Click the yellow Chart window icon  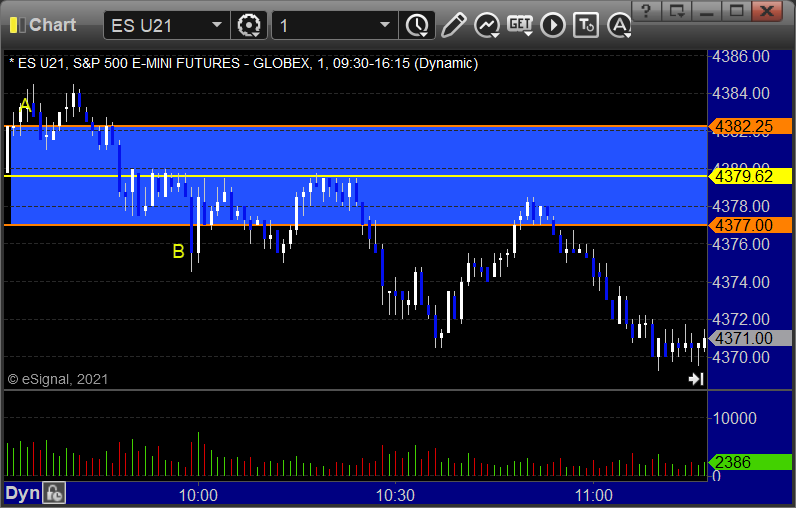tap(17, 25)
